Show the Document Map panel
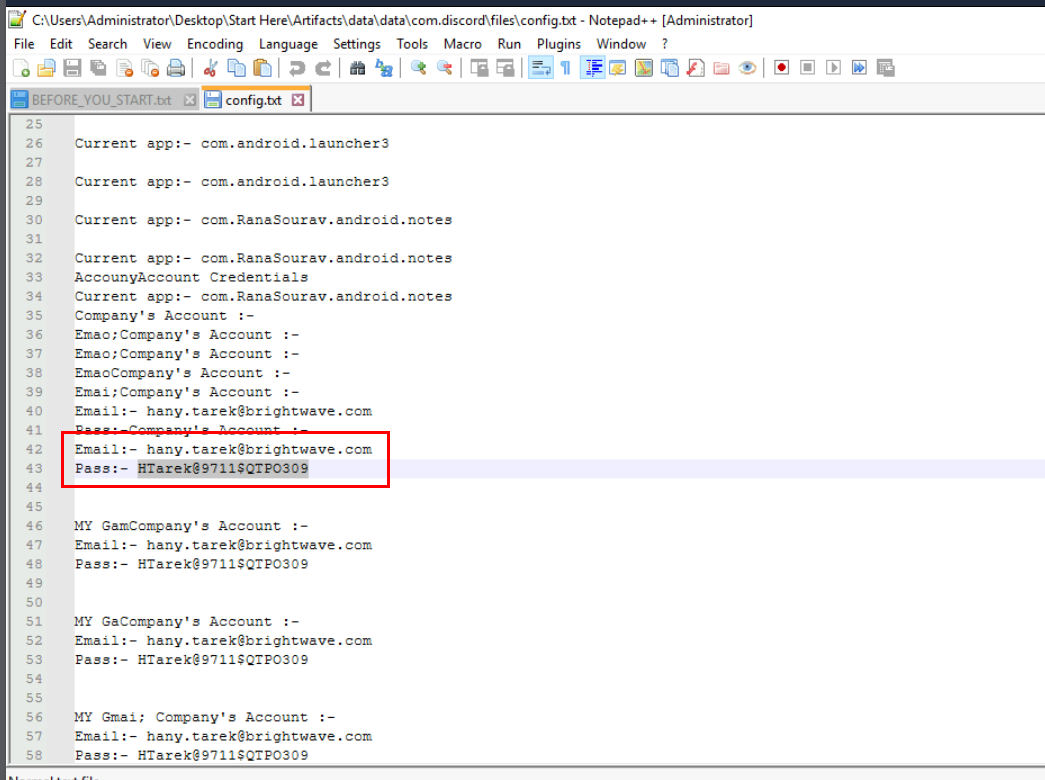The height and width of the screenshot is (780, 1045). click(644, 68)
